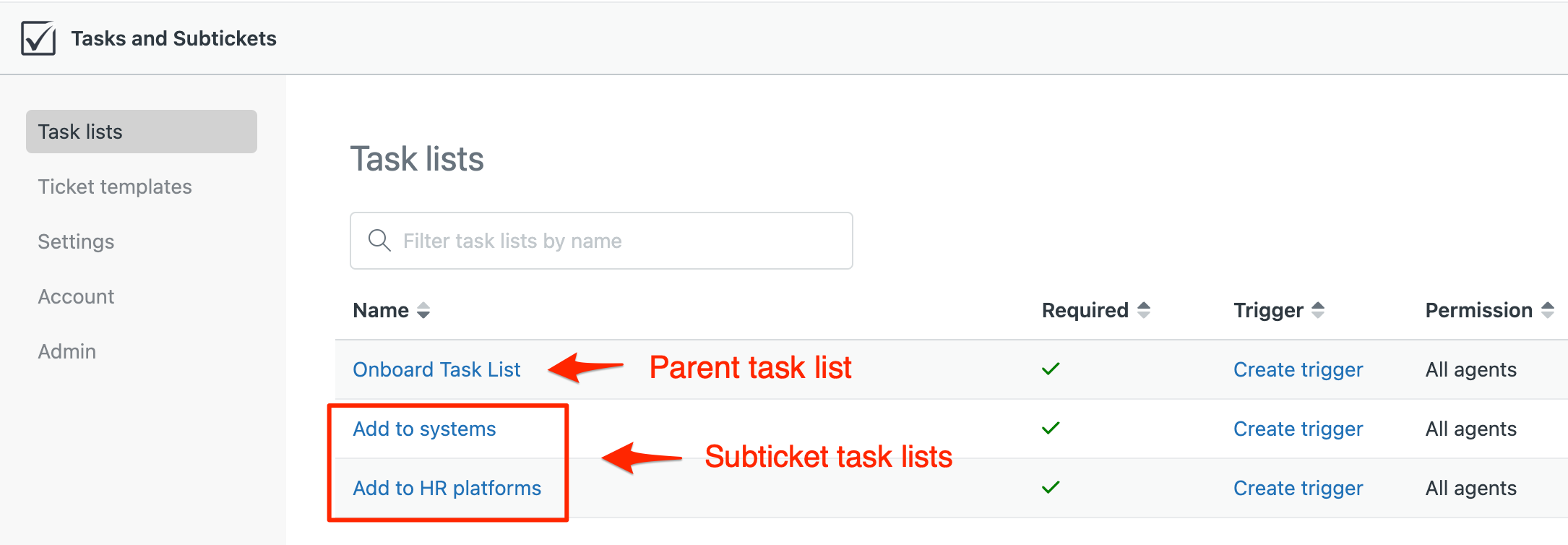The width and height of the screenshot is (1568, 545).
Task: Open Ticket templates in the sidebar
Action: pyautogui.click(x=115, y=186)
